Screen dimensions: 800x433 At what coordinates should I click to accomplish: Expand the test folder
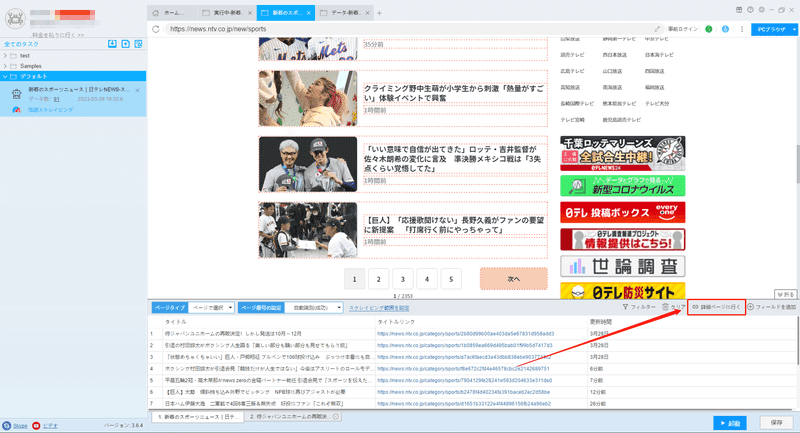[5, 56]
